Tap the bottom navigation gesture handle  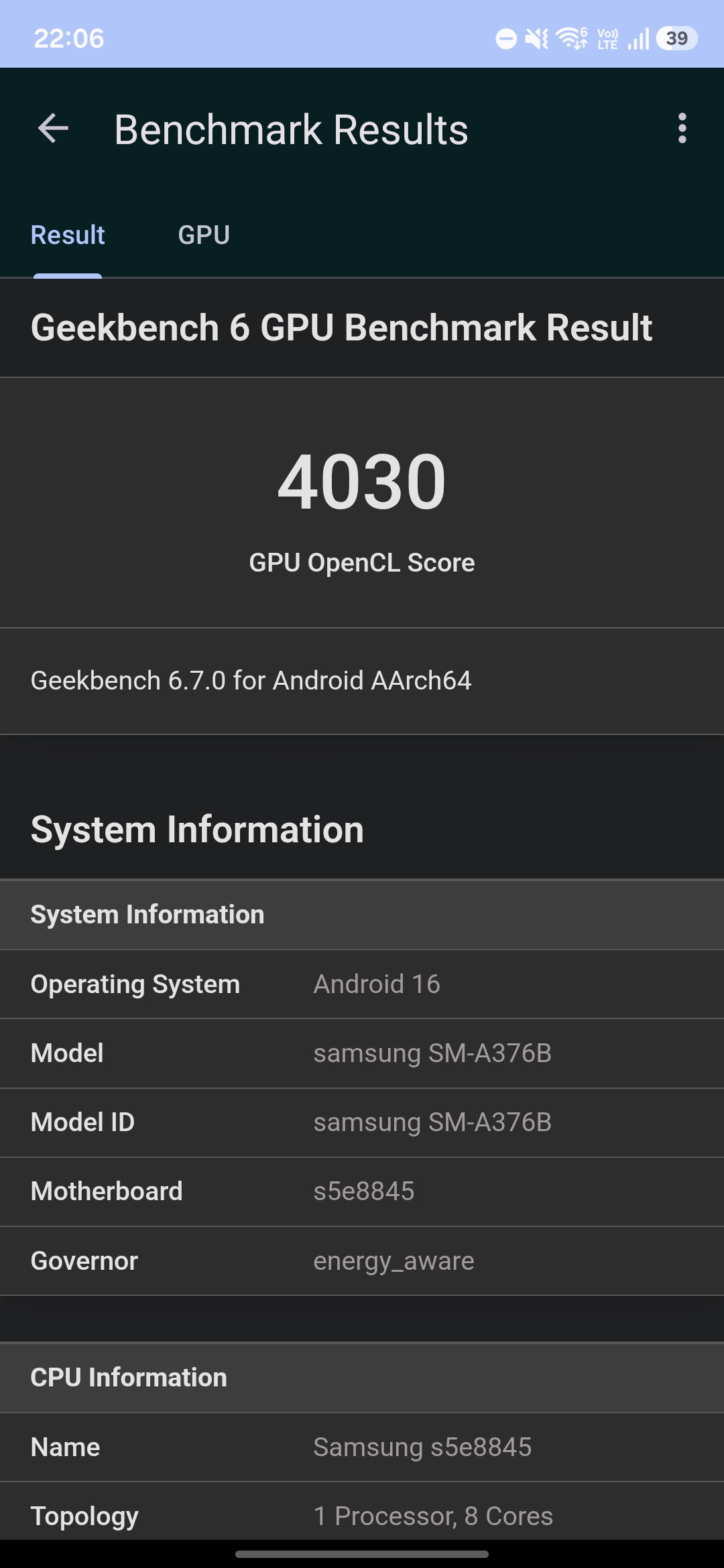pos(362,1554)
